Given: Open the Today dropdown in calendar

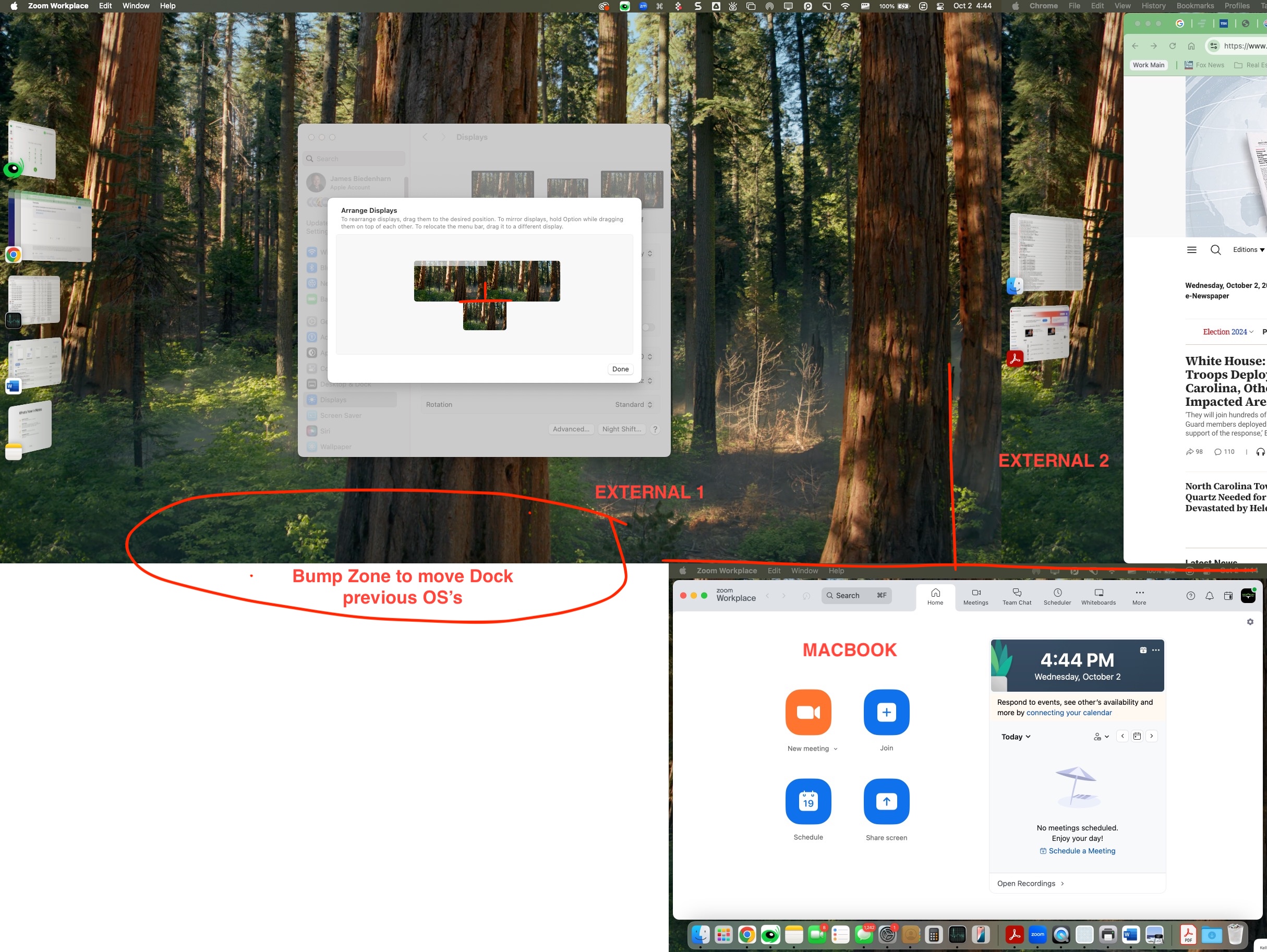Looking at the screenshot, I should point(1016,737).
